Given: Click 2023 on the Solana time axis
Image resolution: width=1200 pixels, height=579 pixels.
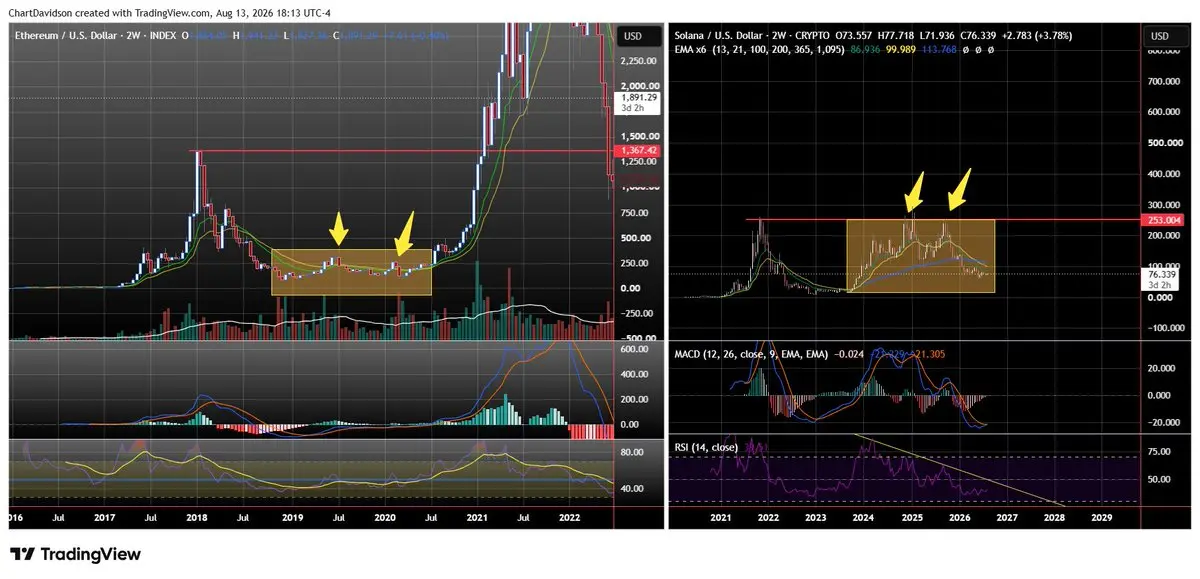Looking at the screenshot, I should pyautogui.click(x=816, y=518).
